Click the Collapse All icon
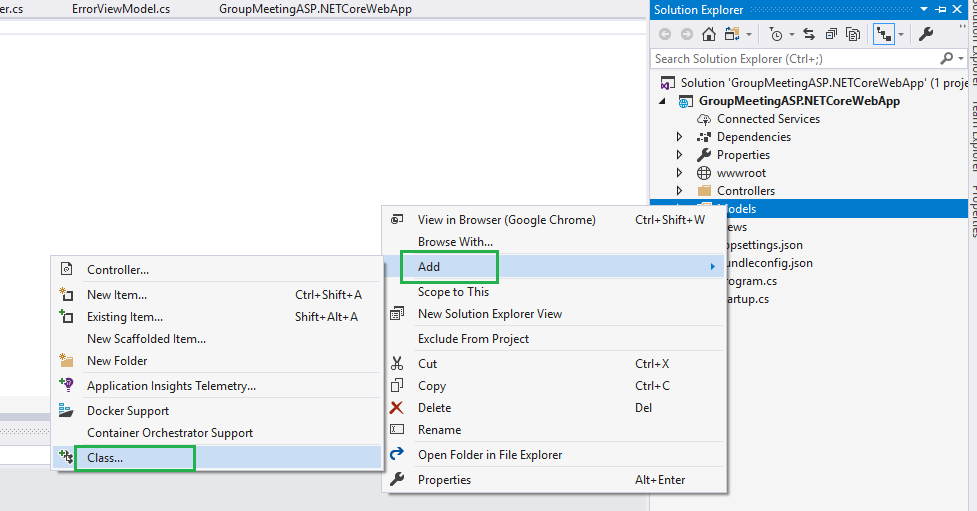The height and width of the screenshot is (511, 977). [831, 34]
